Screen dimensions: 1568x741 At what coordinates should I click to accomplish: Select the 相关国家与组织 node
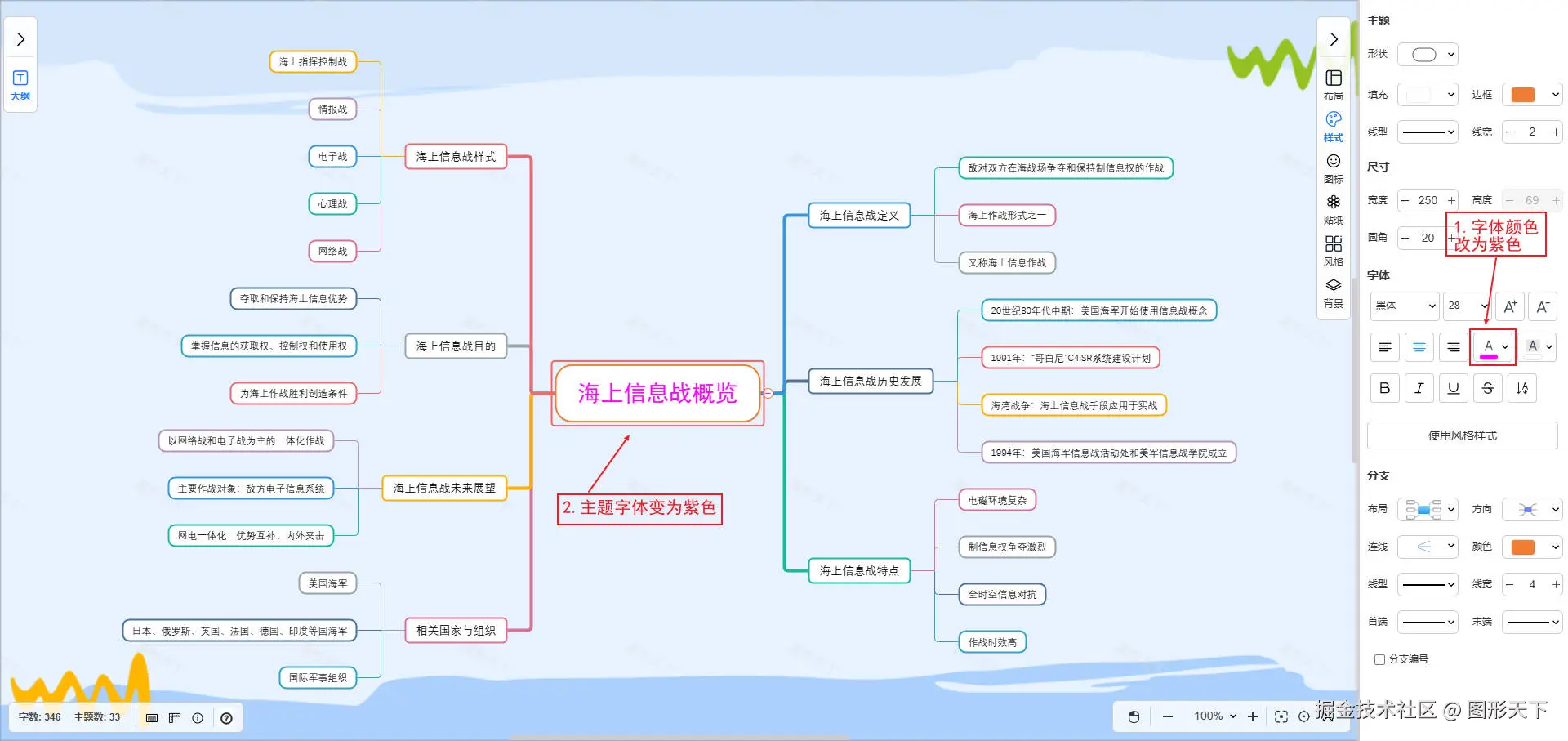pyautogui.click(x=456, y=631)
